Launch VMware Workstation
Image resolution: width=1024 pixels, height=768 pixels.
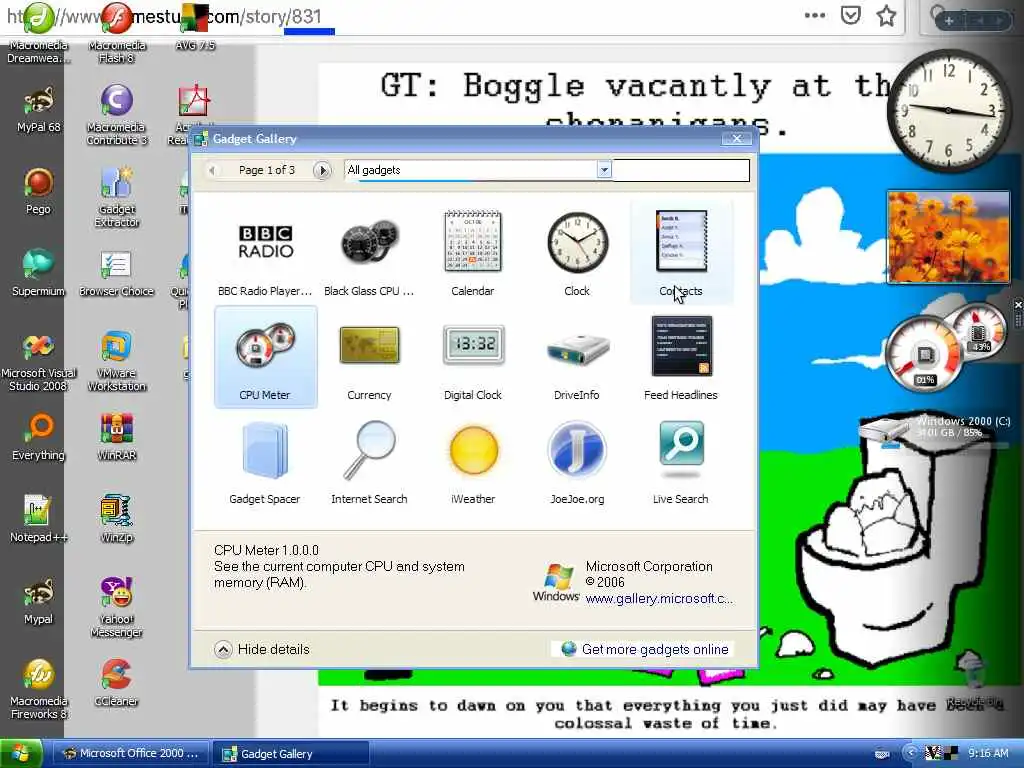[x=117, y=362]
